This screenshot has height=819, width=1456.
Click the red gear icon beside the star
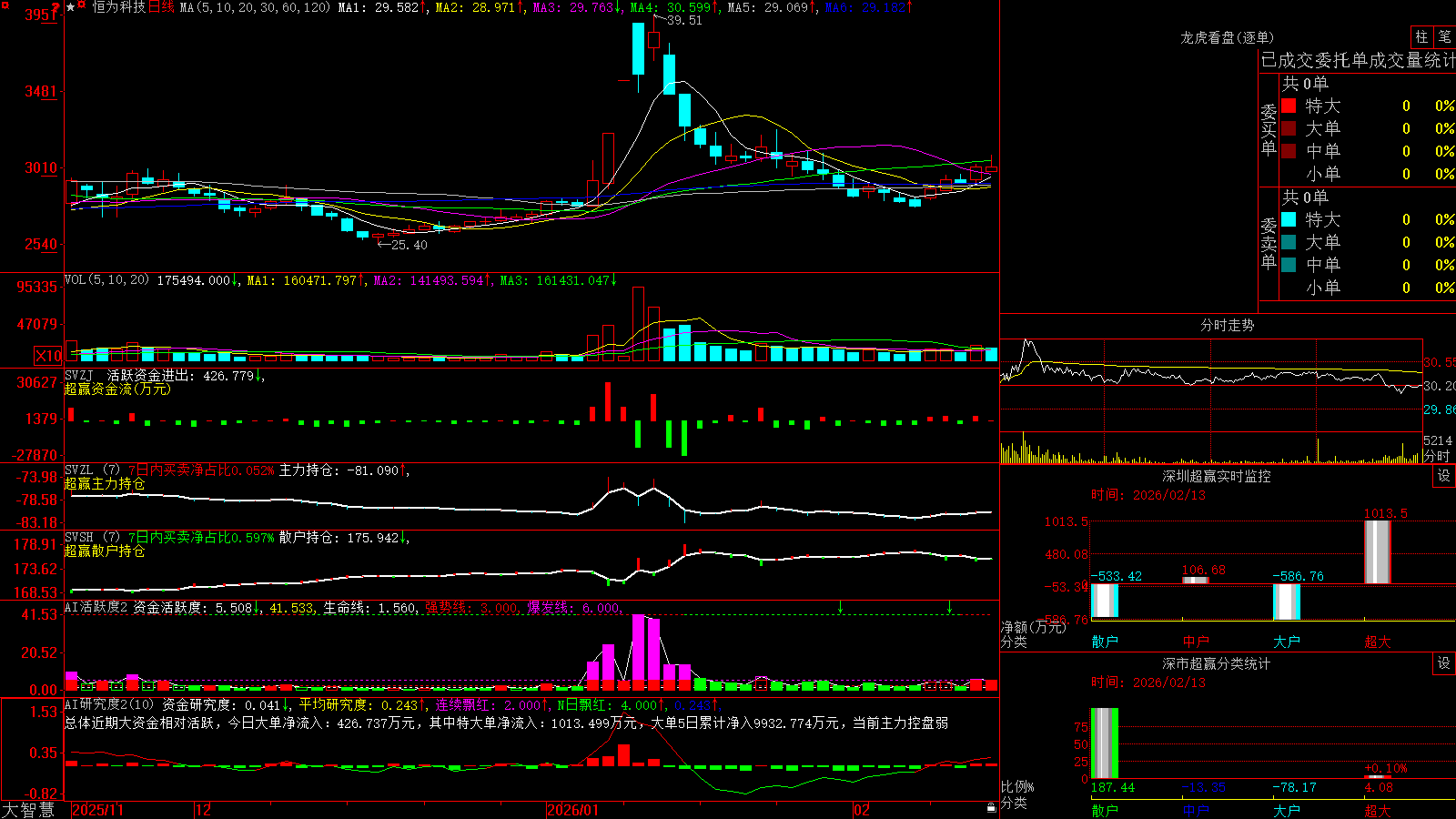(x=81, y=4)
